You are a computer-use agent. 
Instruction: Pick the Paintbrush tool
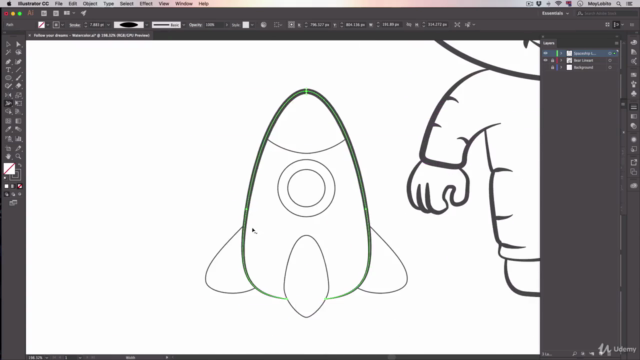[18, 78]
